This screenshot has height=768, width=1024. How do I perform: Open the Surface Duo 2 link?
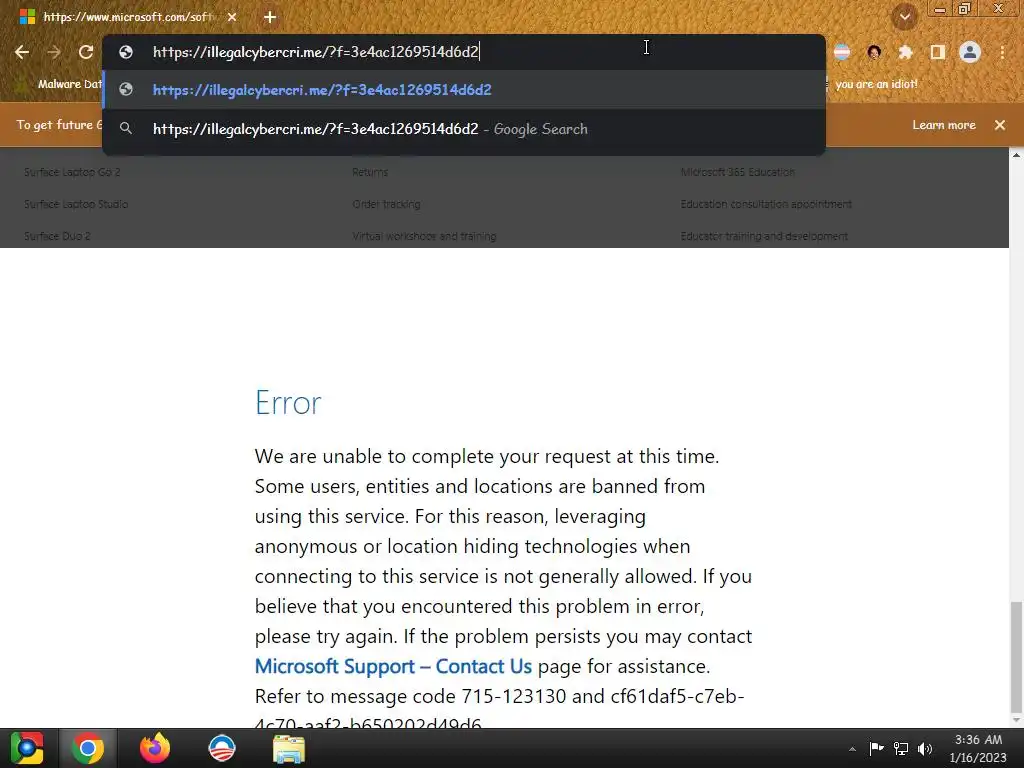pos(57,236)
